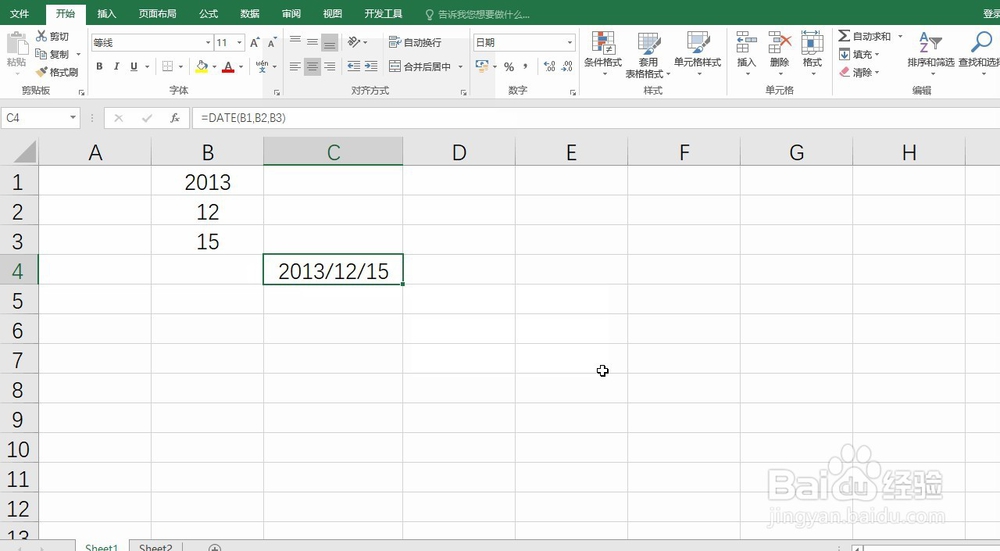Open the borders icon in the Font group

168,66
